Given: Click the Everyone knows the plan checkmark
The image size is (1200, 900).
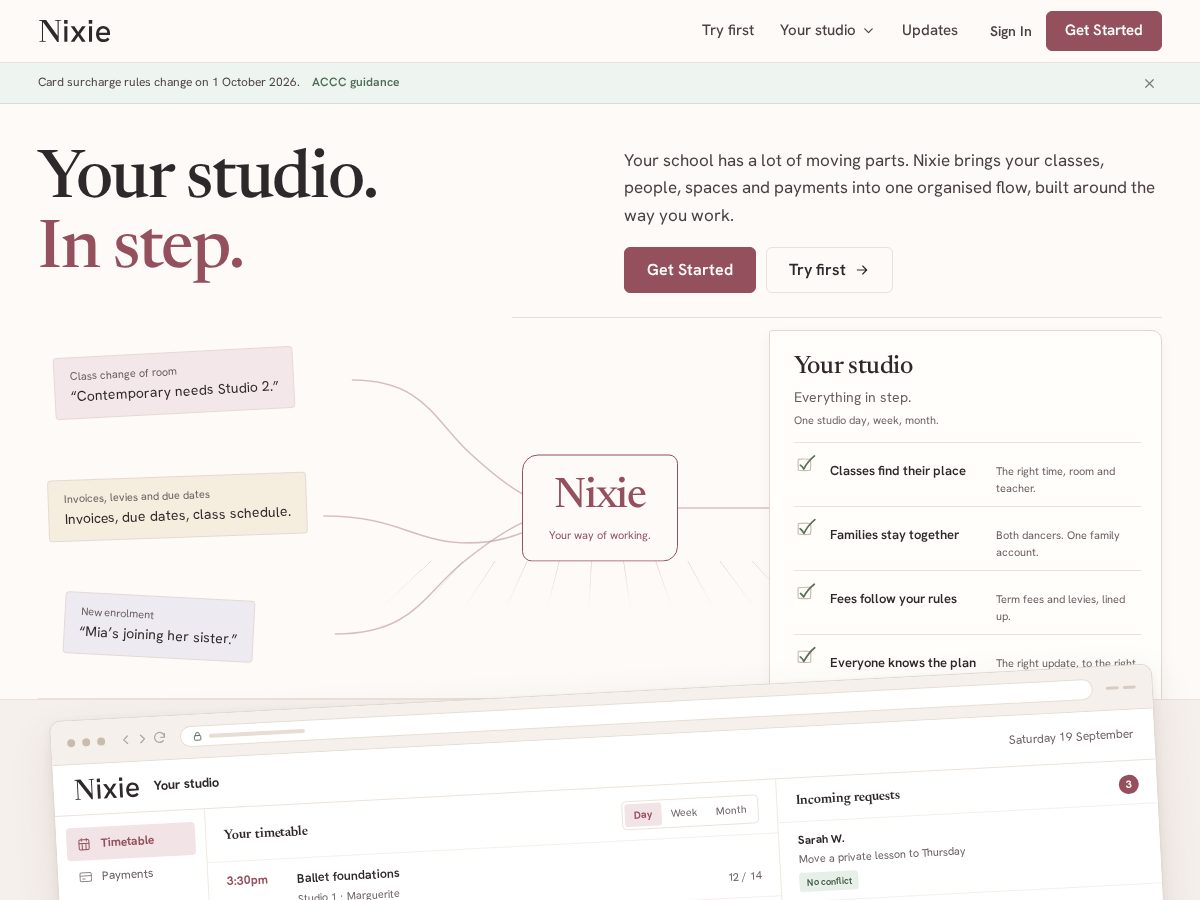Looking at the screenshot, I should tap(805, 656).
